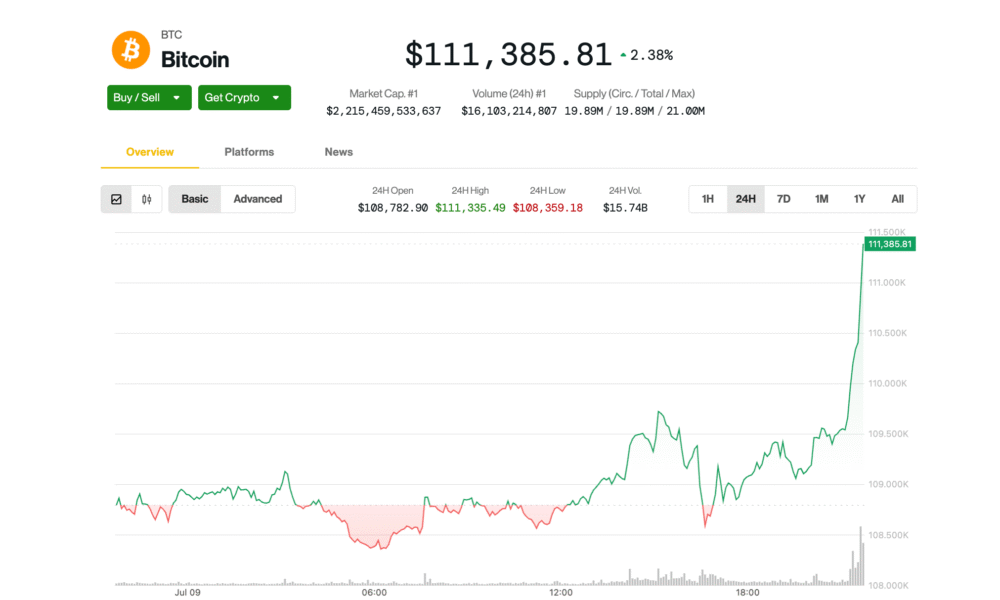
Task: Click the green 111,385.81 price tag
Action: coord(890,244)
